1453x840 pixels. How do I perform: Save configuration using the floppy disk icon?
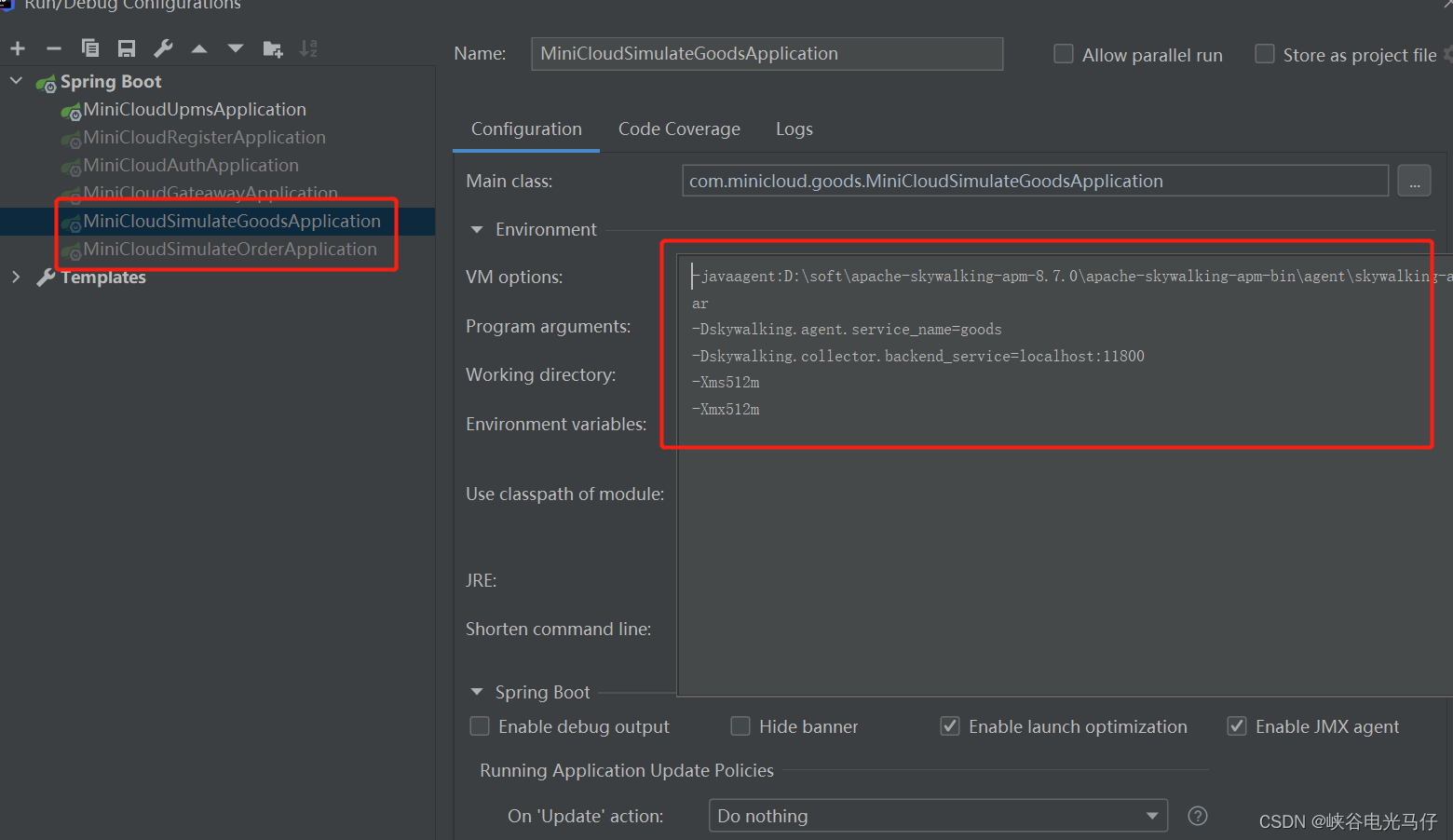(127, 48)
